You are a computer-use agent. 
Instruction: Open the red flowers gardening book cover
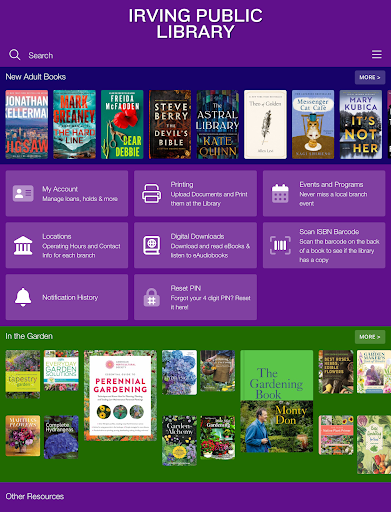pyautogui.click(x=218, y=437)
